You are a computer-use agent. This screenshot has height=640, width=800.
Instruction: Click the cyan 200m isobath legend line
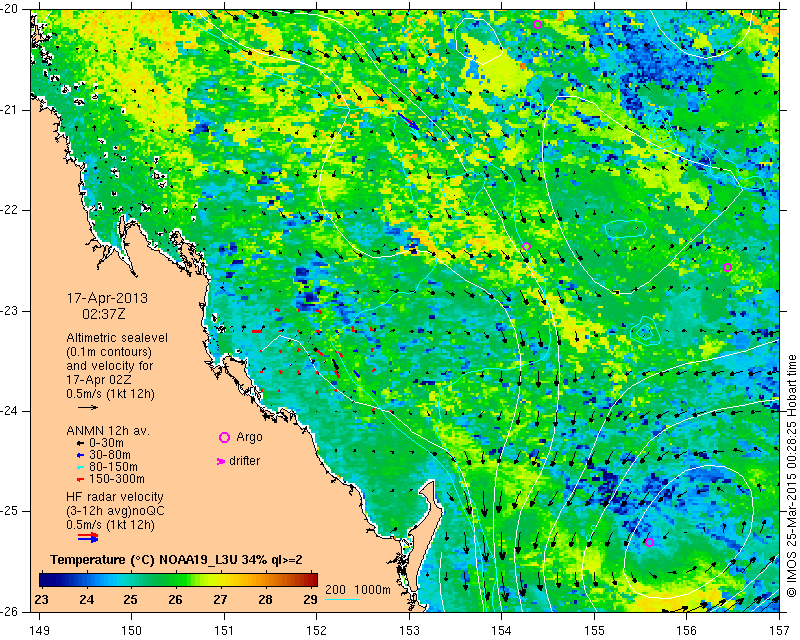(x=342, y=599)
